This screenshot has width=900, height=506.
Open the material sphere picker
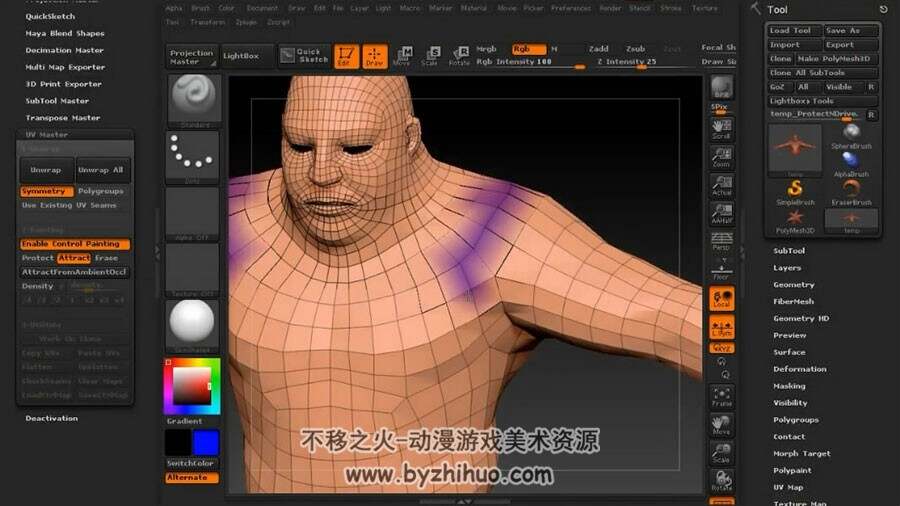(193, 325)
